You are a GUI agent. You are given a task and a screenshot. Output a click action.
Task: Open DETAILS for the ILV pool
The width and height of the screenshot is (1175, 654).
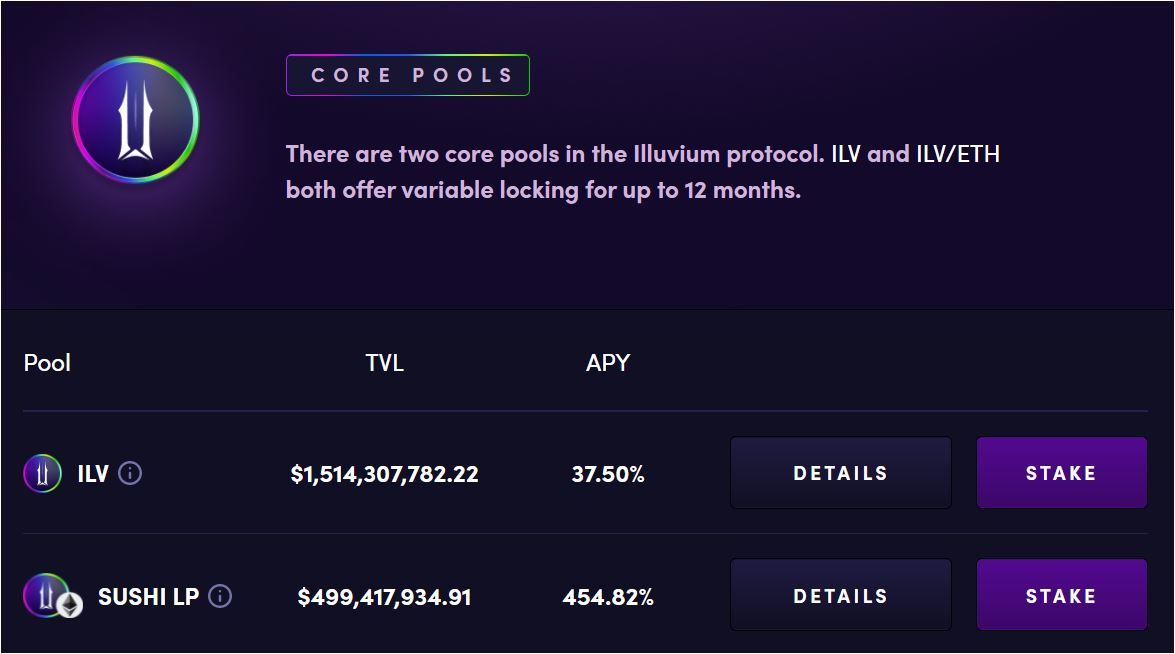(x=840, y=473)
